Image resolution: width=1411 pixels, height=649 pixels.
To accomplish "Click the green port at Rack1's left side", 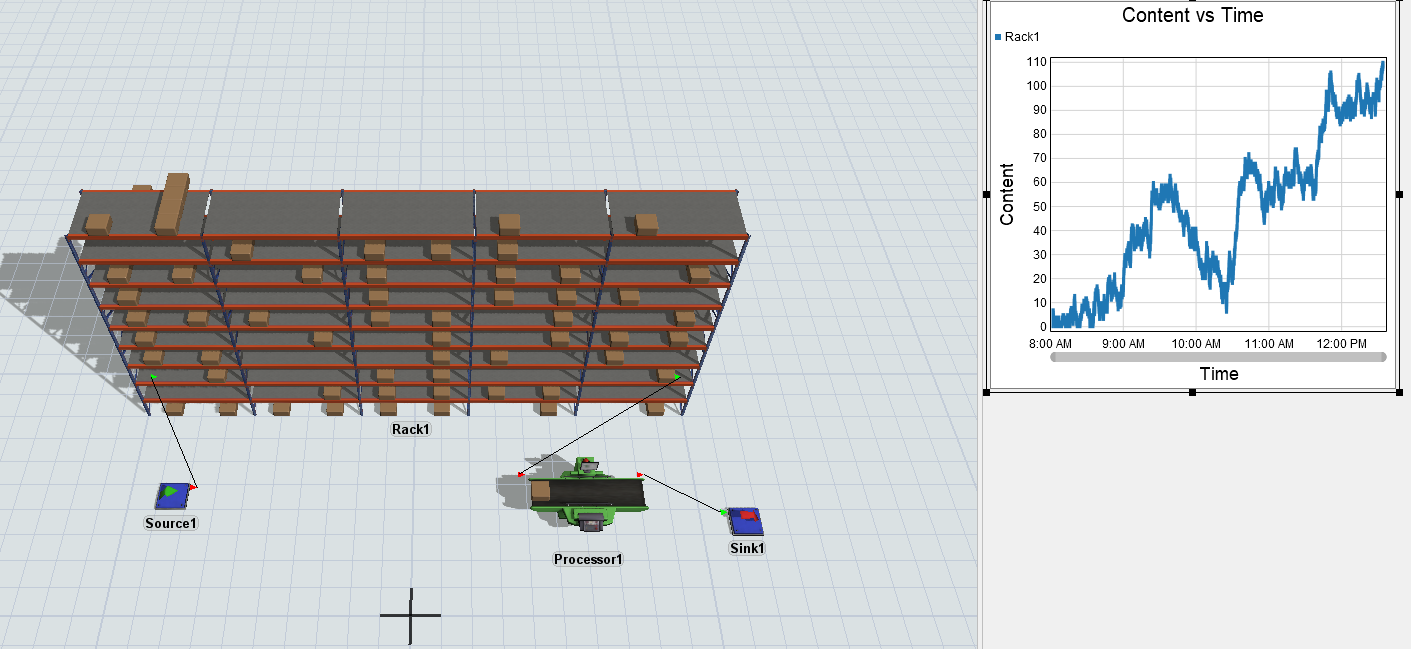I will tap(153, 377).
